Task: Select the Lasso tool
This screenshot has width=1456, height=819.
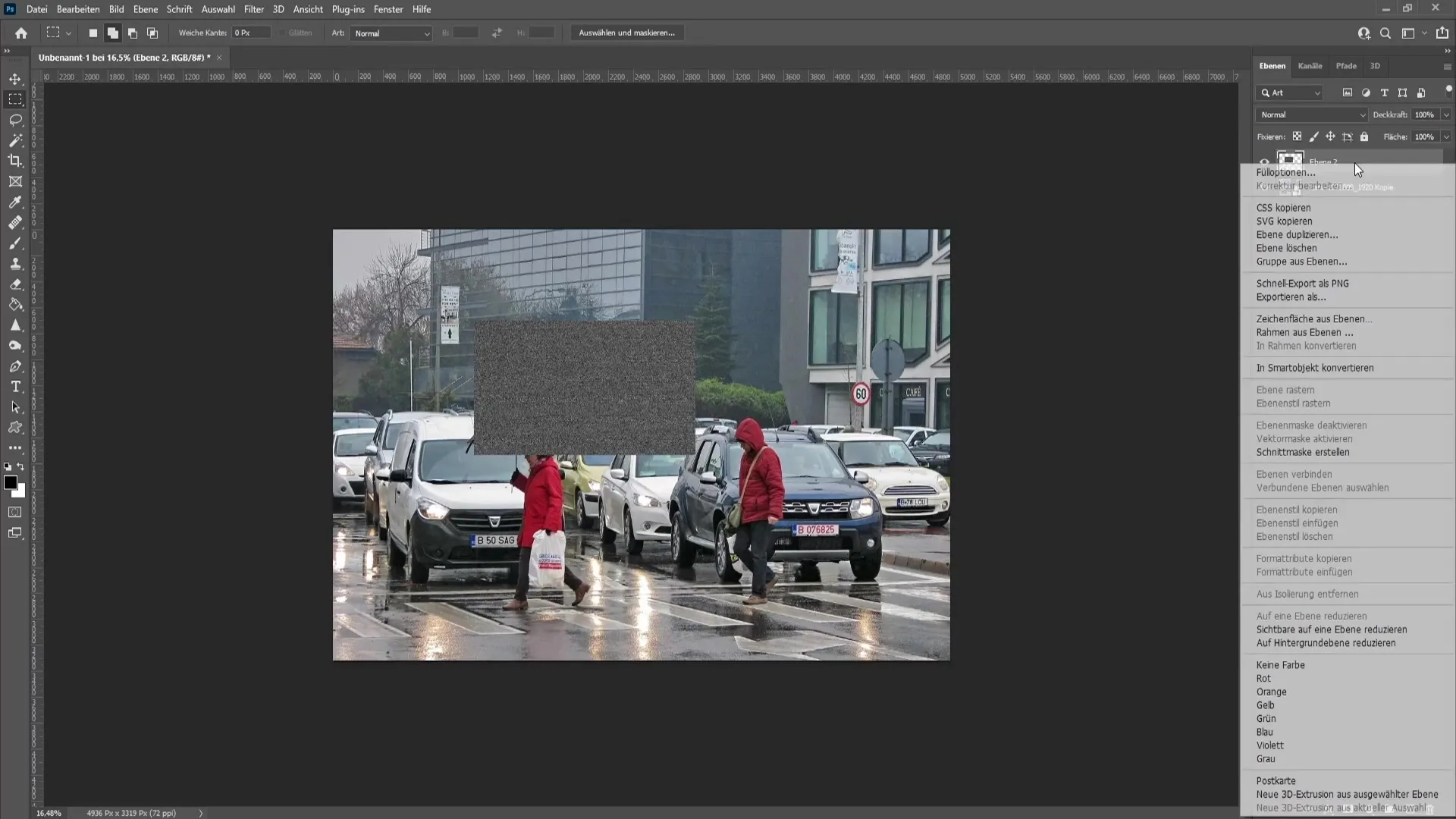Action: point(15,120)
